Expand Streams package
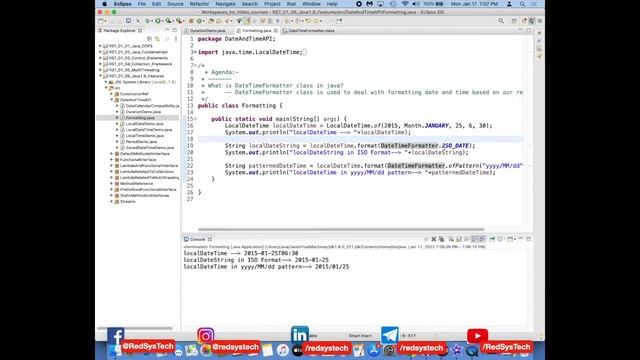Viewport: 640px width, 360px height. coord(111,201)
